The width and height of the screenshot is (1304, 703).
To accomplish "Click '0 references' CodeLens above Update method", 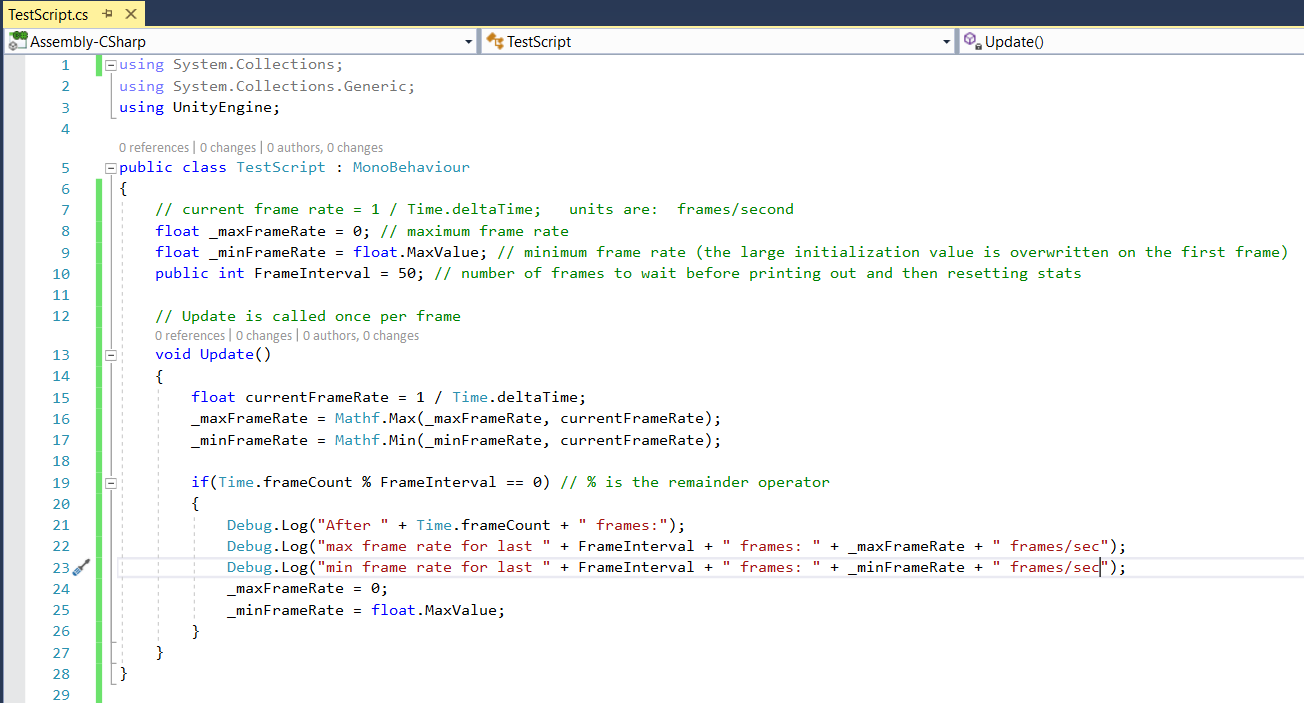I will pos(190,336).
